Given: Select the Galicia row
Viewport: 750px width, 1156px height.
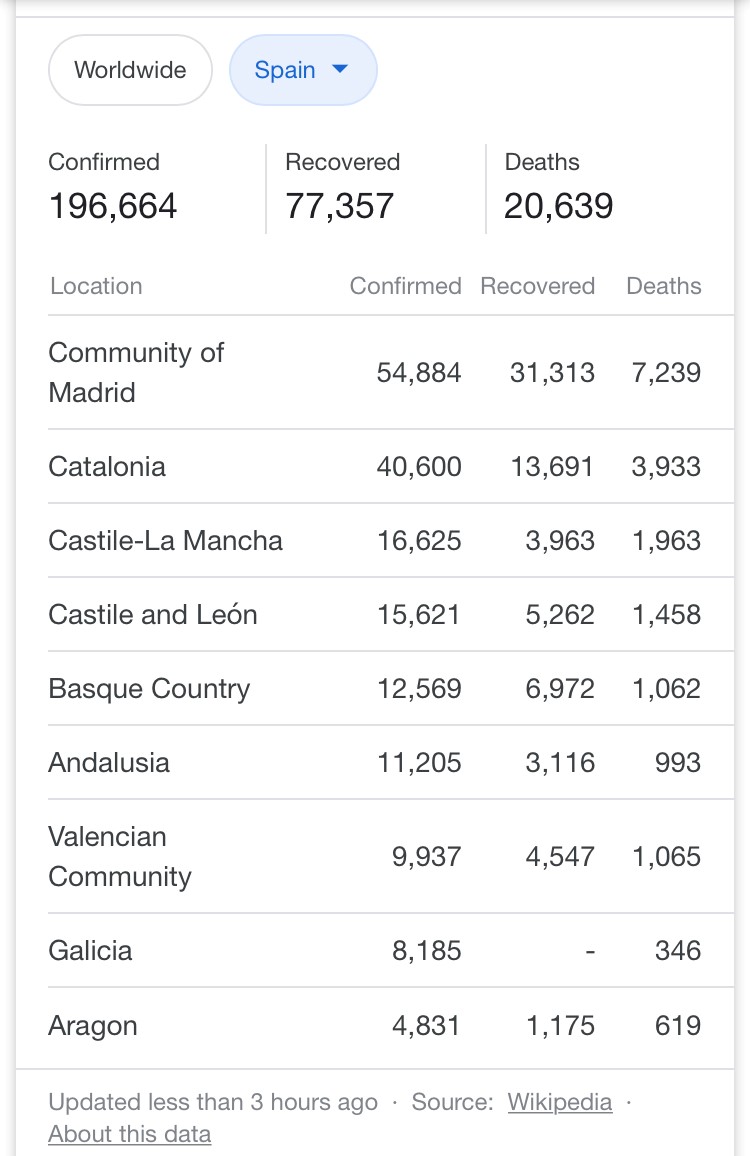Looking at the screenshot, I should (391, 950).
